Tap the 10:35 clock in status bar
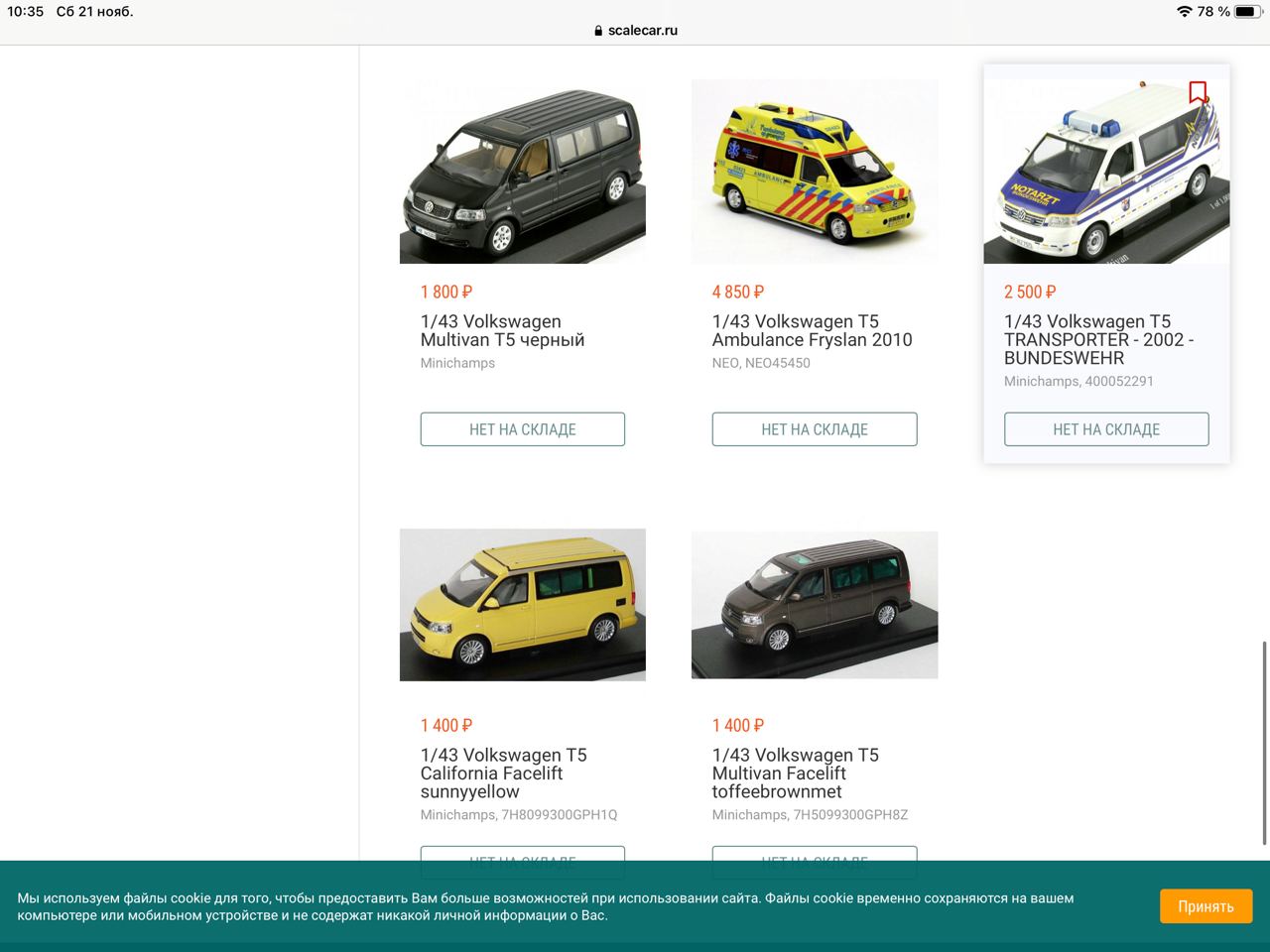 [x=26, y=12]
